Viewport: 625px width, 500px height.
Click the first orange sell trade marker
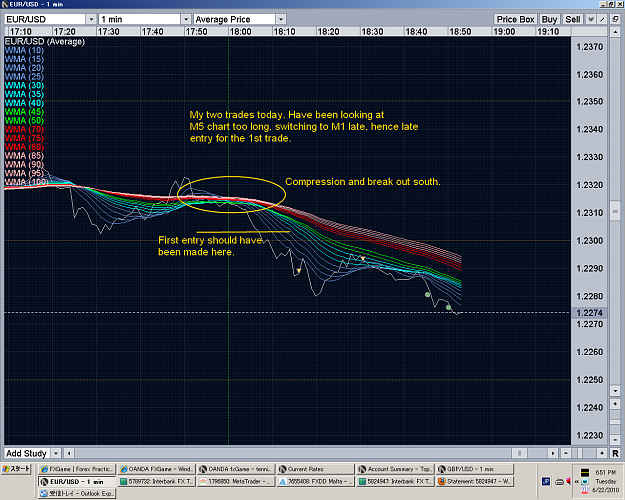(x=299, y=271)
